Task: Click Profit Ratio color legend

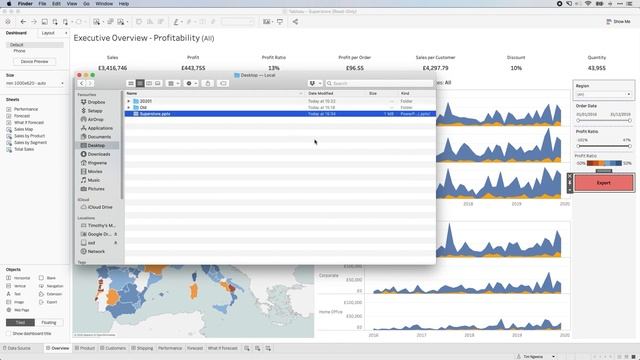Action: 604,163
